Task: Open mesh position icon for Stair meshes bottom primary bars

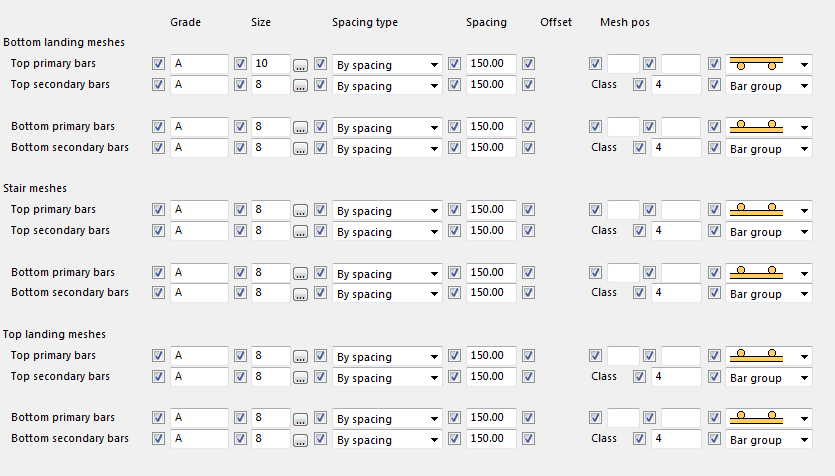Action: [x=768, y=273]
